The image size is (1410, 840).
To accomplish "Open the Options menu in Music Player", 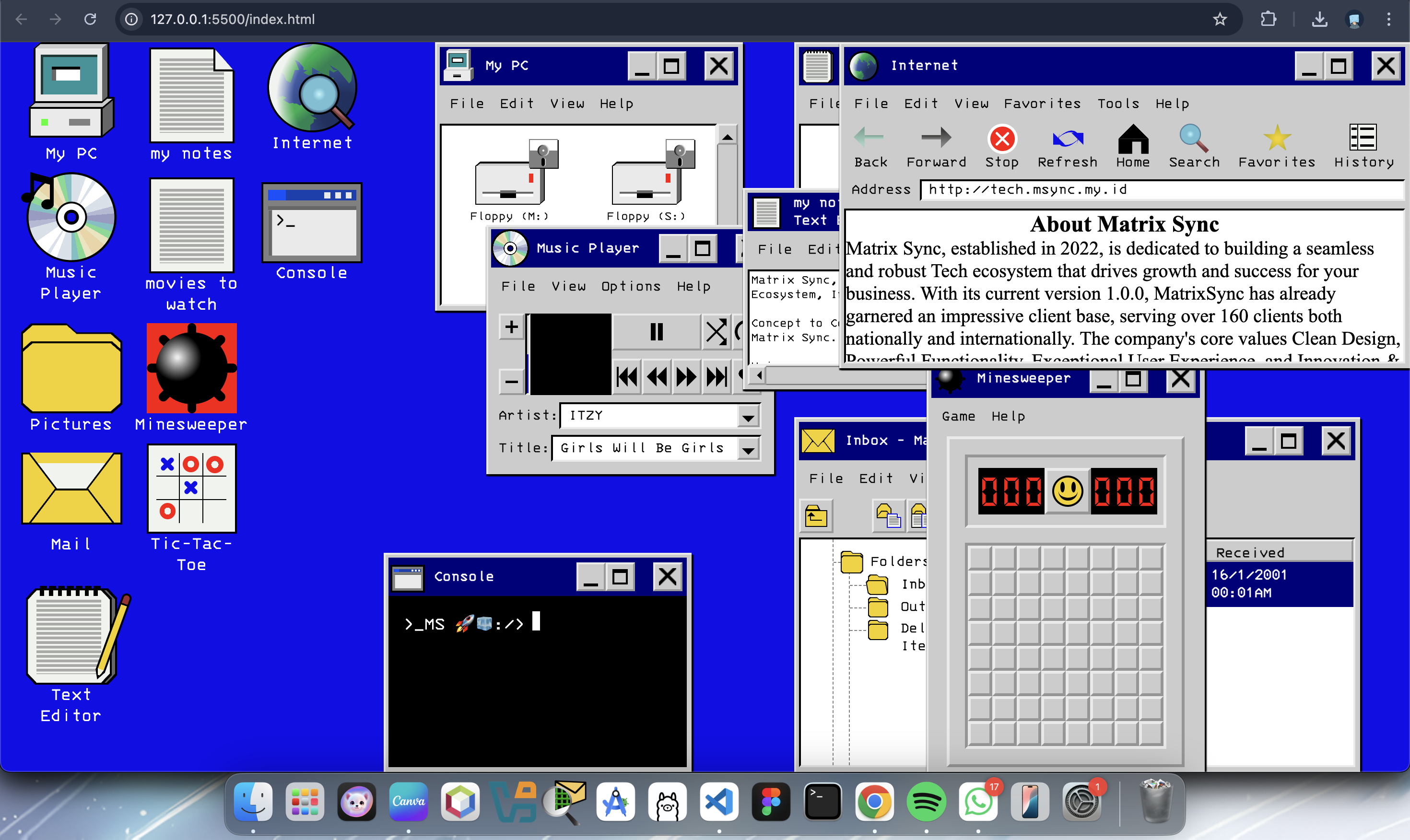I will (631, 286).
